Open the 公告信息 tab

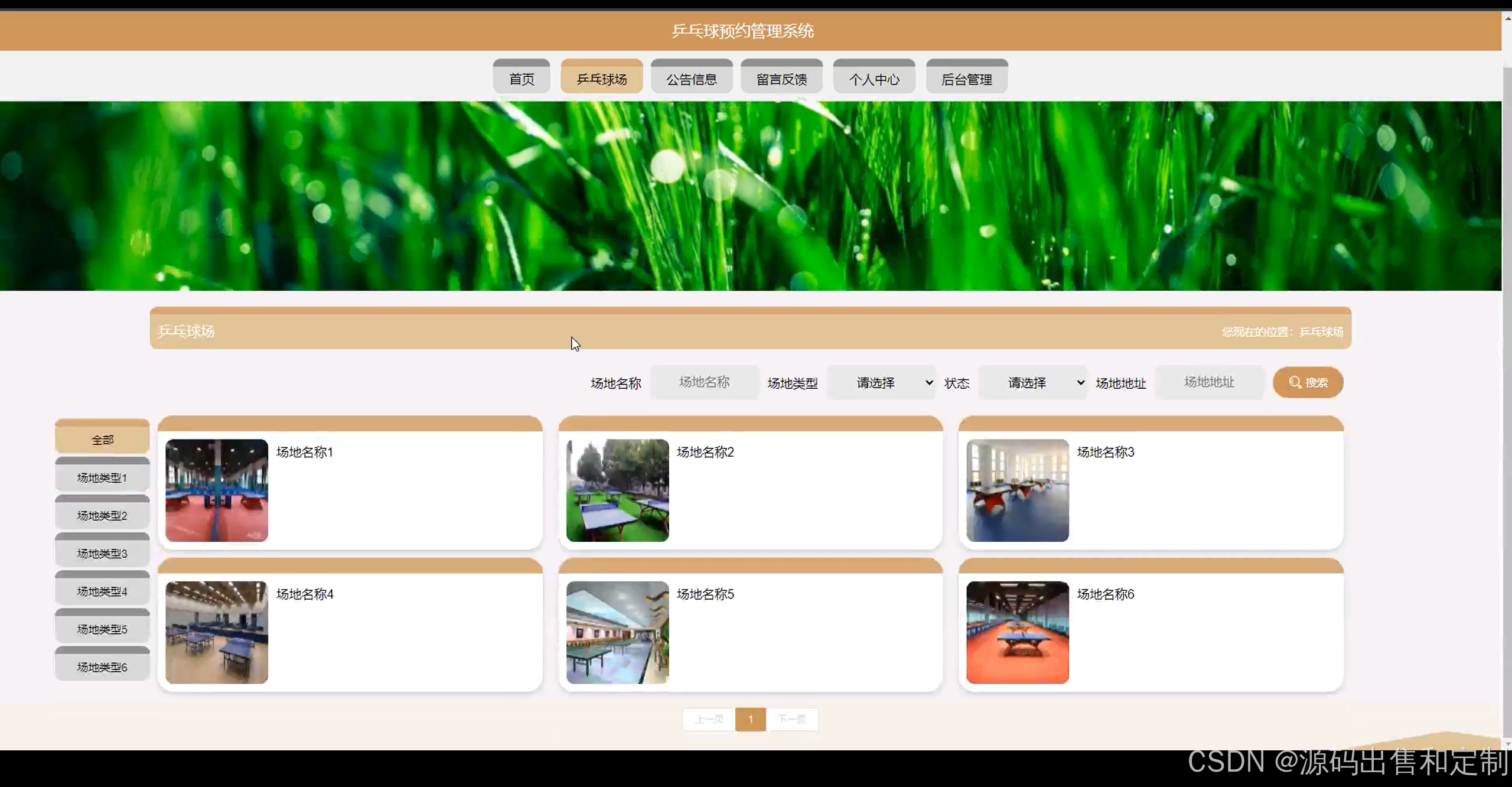pyautogui.click(x=692, y=79)
